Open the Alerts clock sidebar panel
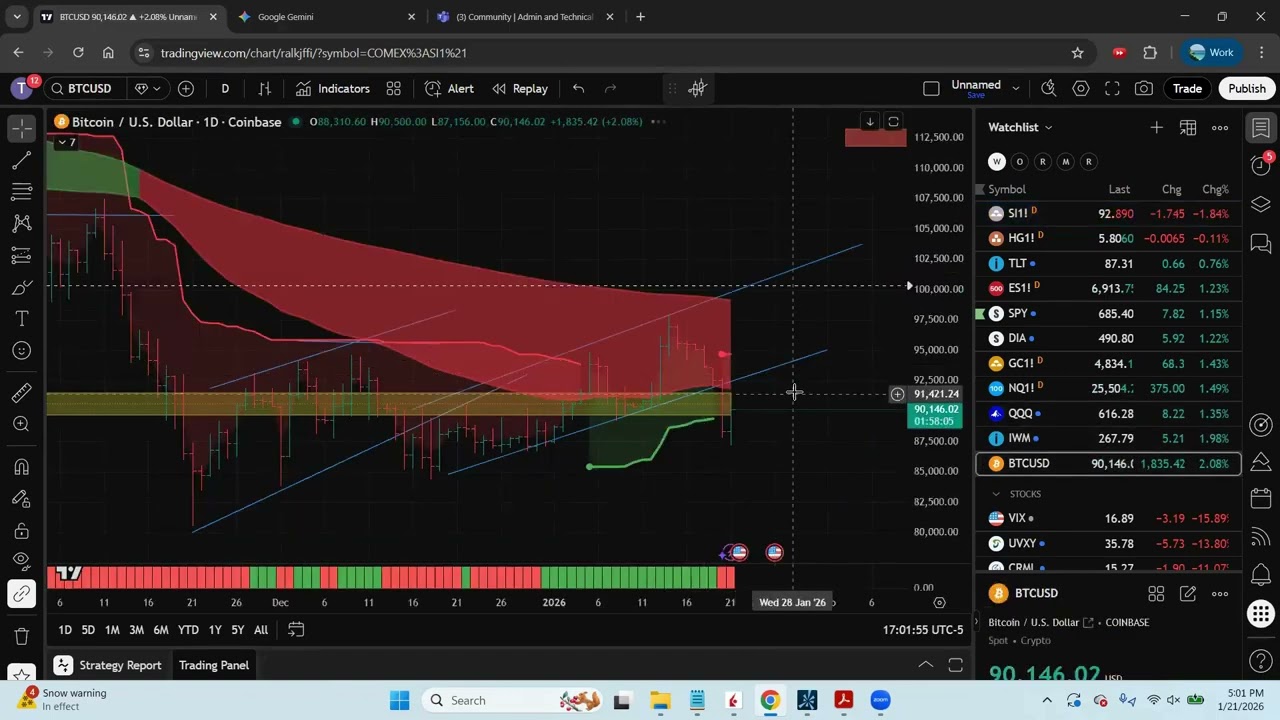The height and width of the screenshot is (720, 1280). [1261, 165]
